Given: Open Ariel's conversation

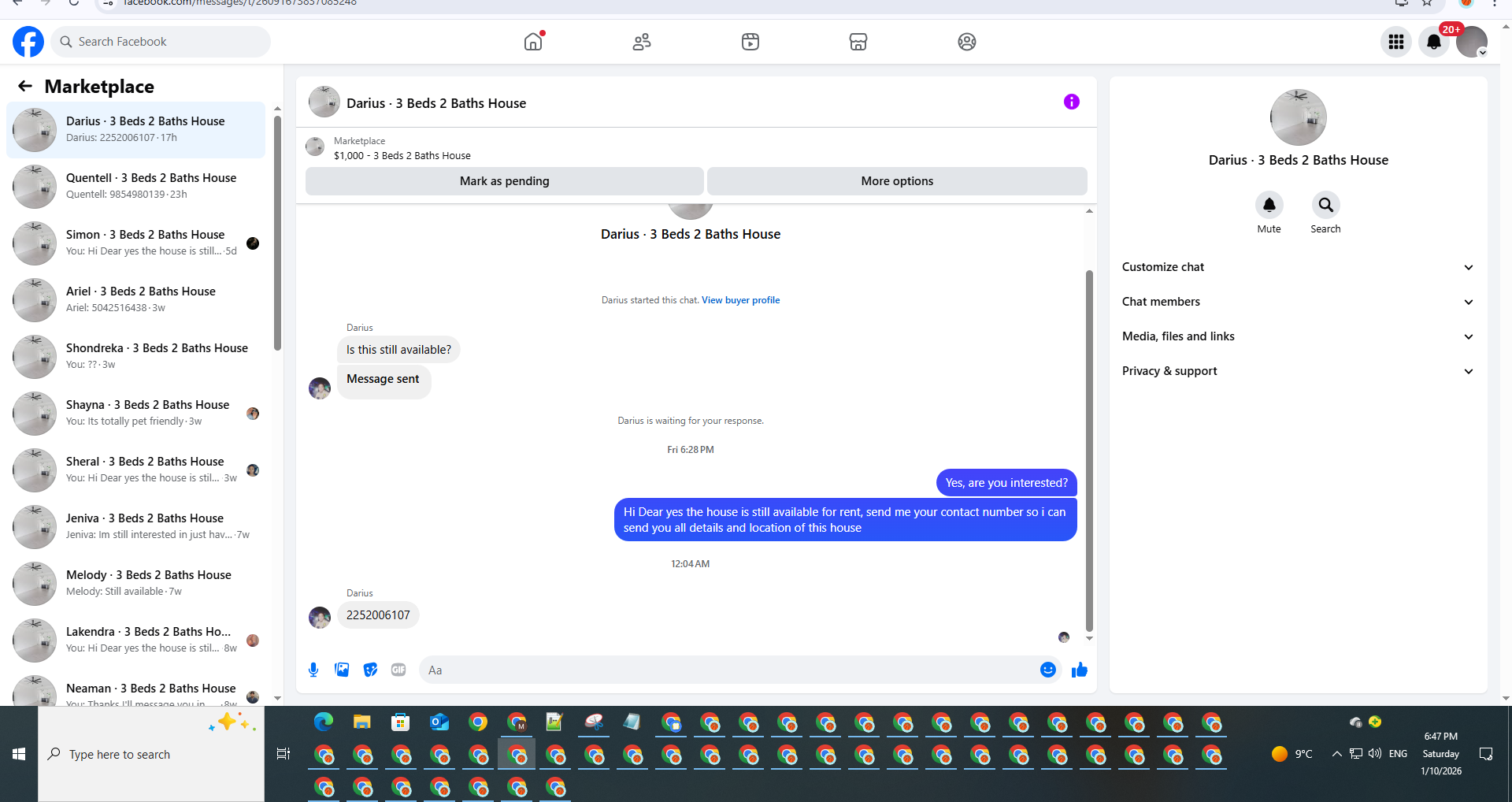Looking at the screenshot, I should click(135, 300).
